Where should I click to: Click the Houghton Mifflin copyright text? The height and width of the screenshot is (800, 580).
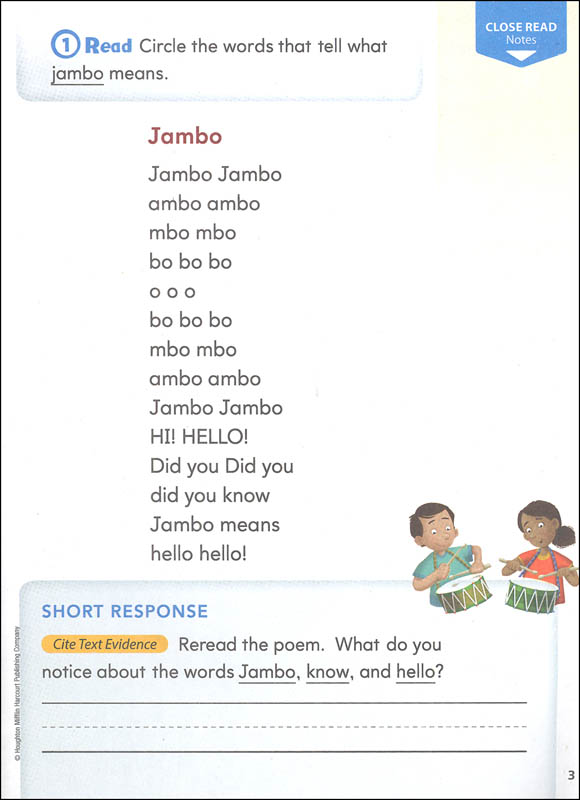[x=17, y=694]
